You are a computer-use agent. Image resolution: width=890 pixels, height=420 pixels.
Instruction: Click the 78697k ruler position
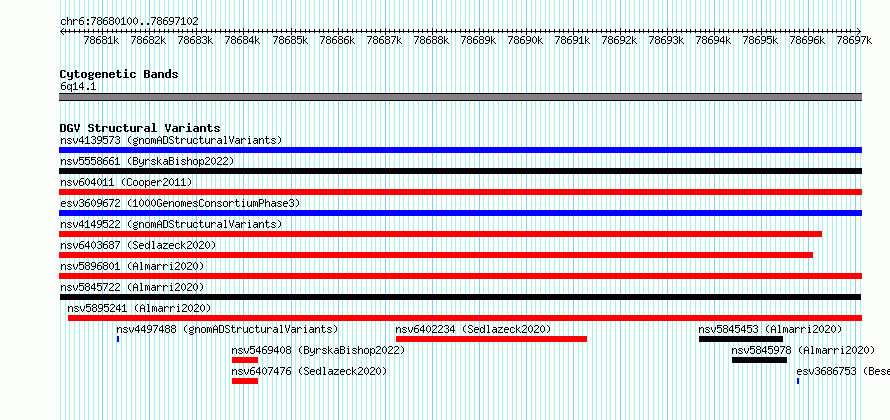pyautogui.click(x=855, y=40)
